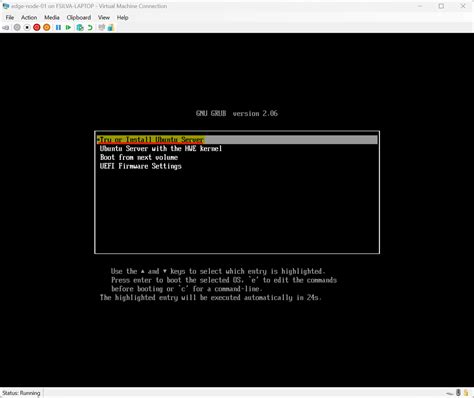Click the keyboard icon in status bar

[450, 394]
